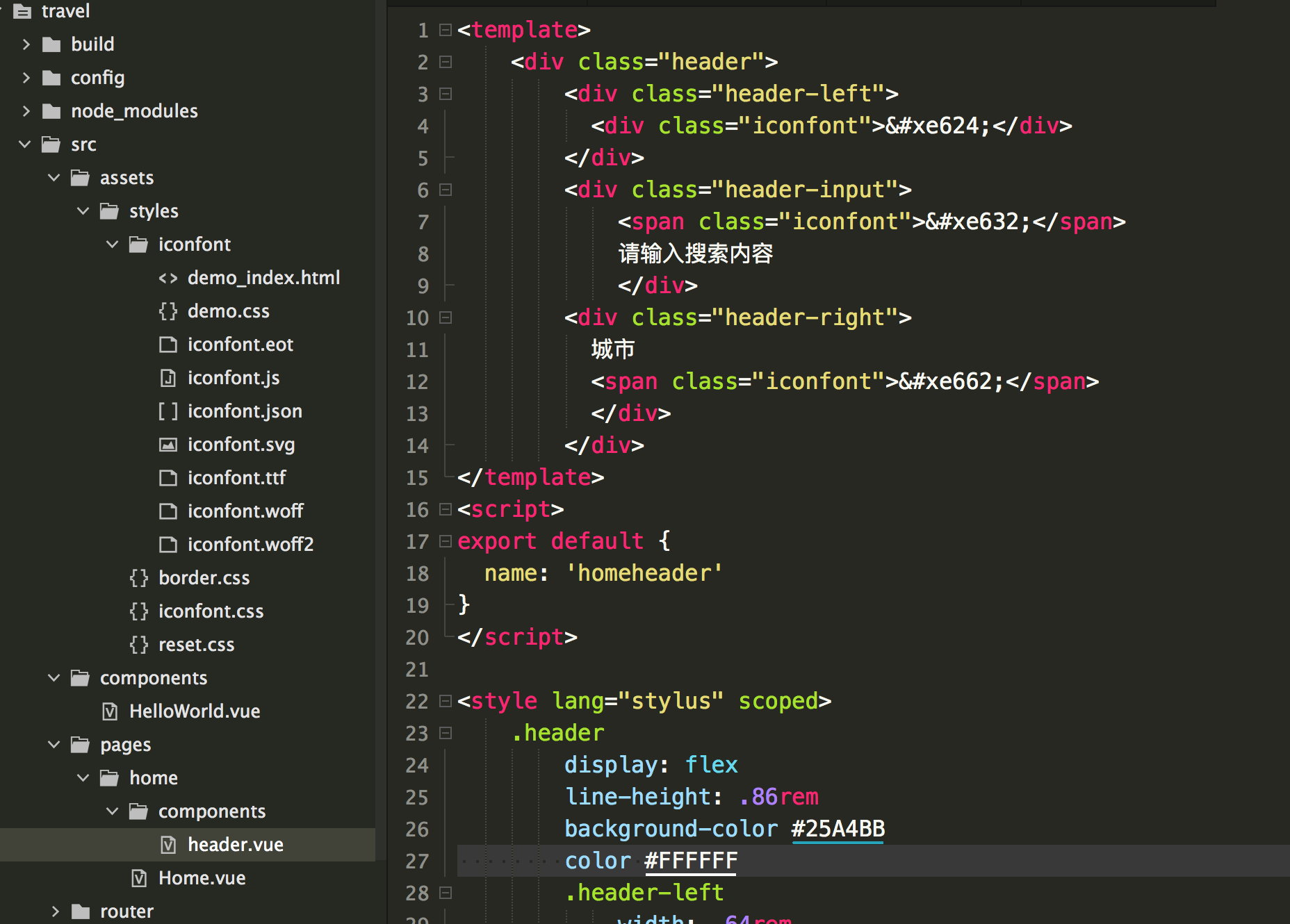Viewport: 1290px width, 924px height.
Task: Fold the header-right div on line 10
Action: (446, 317)
